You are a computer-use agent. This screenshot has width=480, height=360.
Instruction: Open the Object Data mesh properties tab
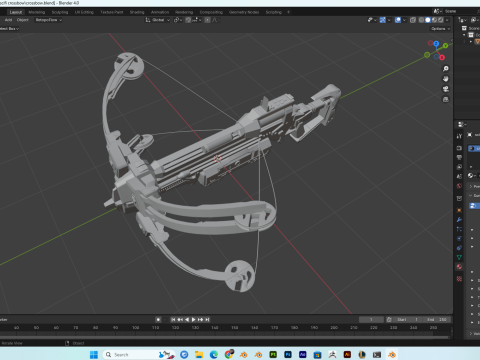tap(459, 257)
